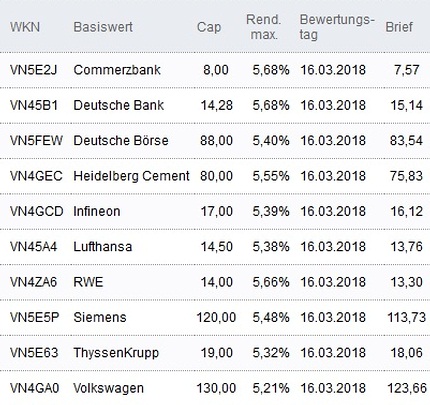Viewport: 430px width, 405px height.
Task: Click Volkswagen's Brief price 123,66
Action: 407,388
